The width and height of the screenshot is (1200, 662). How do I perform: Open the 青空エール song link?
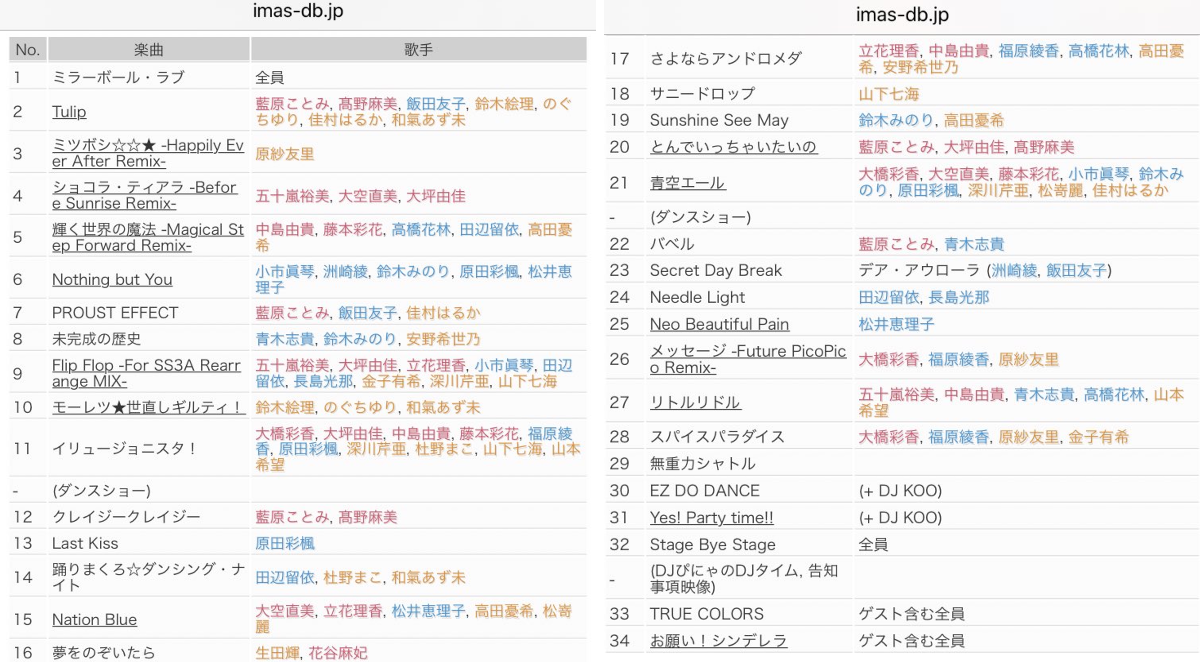[687, 182]
